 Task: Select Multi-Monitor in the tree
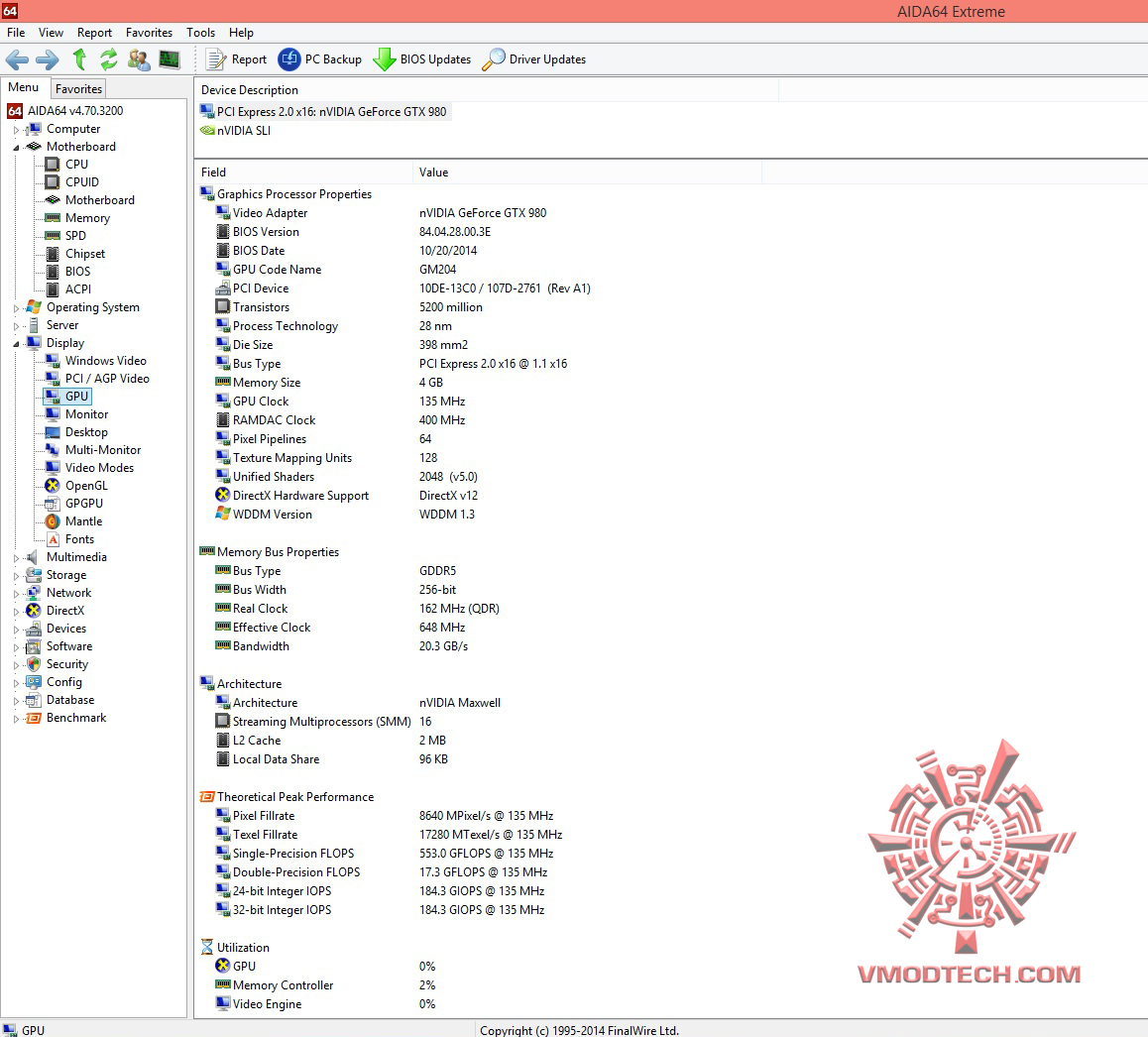tap(103, 450)
